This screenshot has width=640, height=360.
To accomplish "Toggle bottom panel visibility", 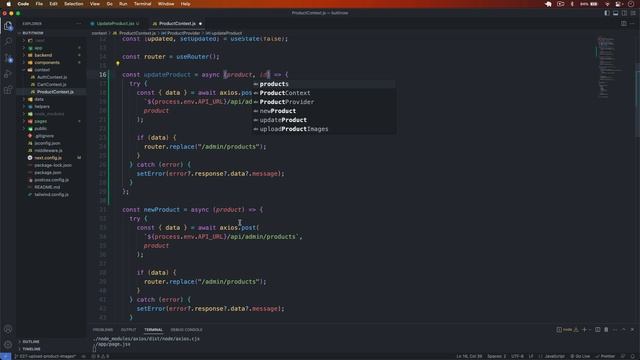I will click(616, 13).
